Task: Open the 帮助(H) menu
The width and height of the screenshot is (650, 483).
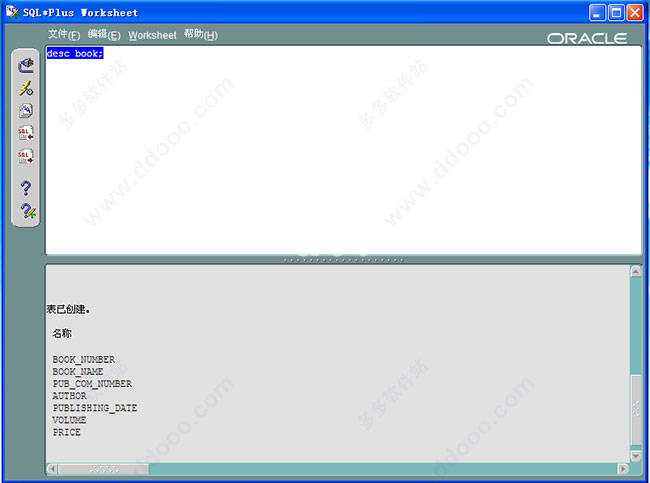Action: point(201,34)
